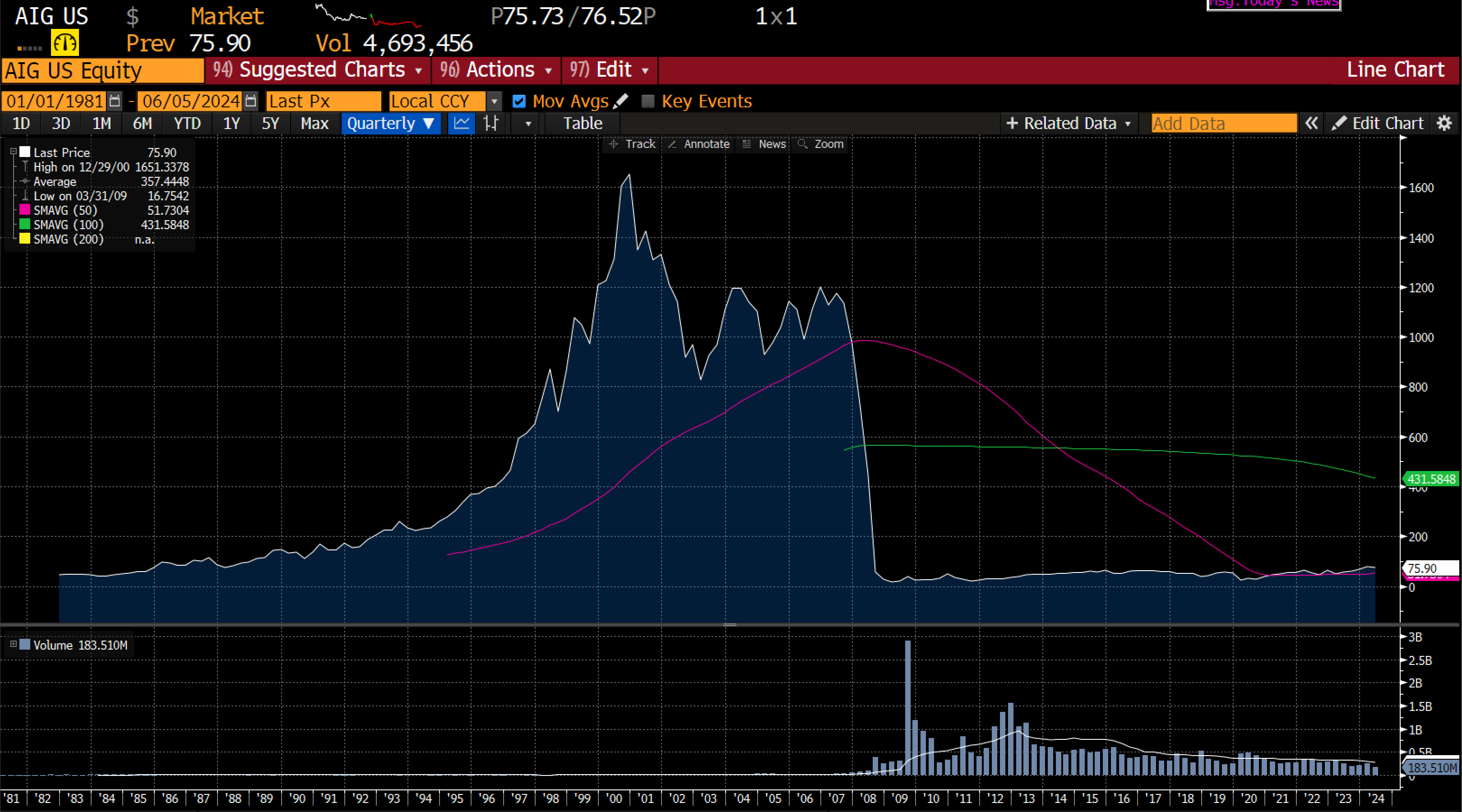This screenshot has height=812, width=1462.
Task: Click the yellow gauge icon under AIG US
Action: (x=64, y=43)
